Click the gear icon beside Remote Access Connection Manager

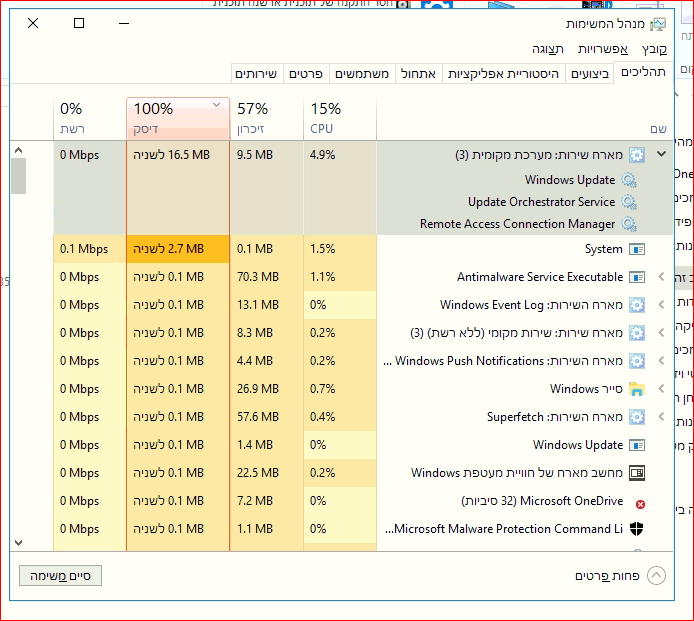point(629,224)
